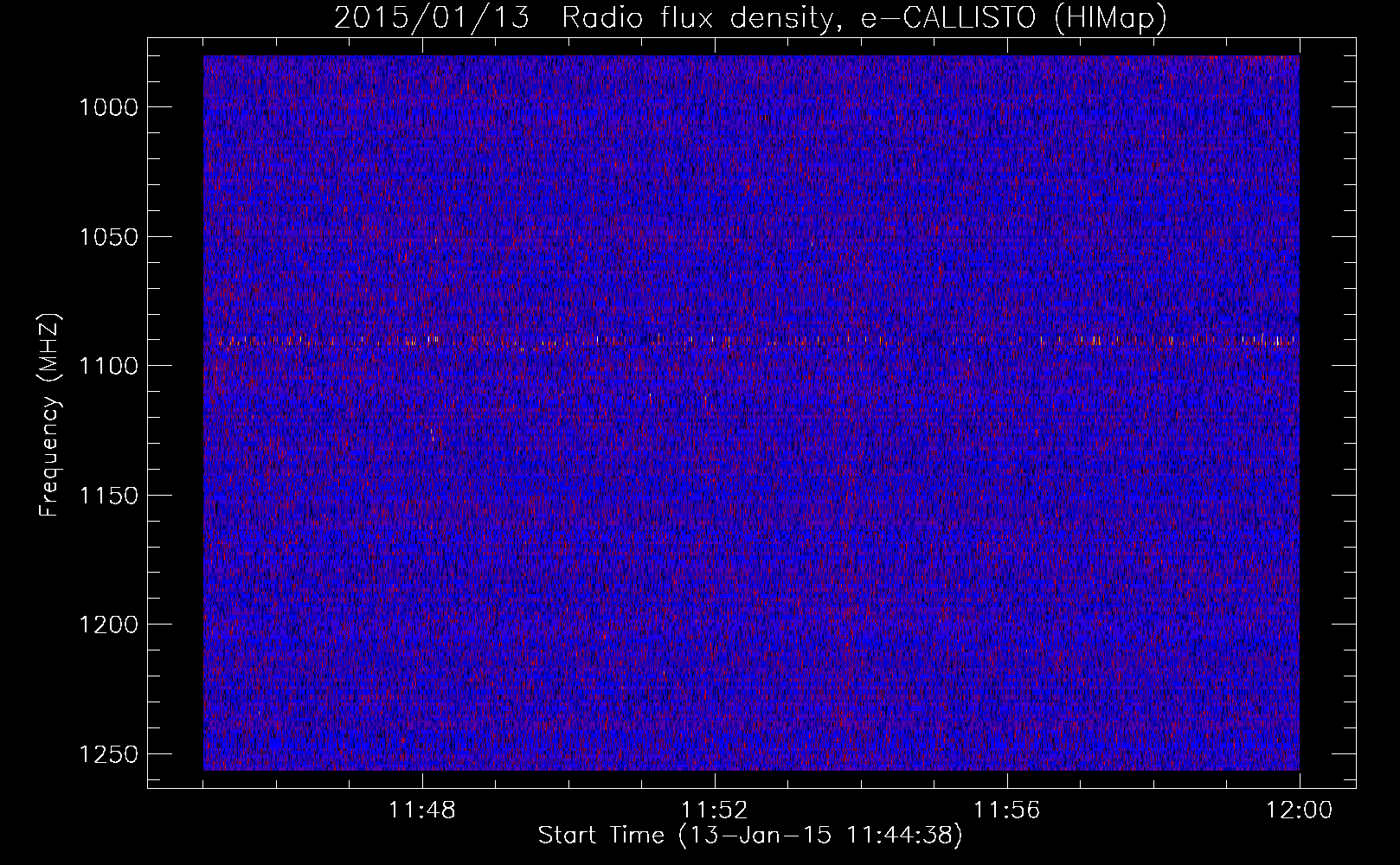Select the 'Frequency (MHZ)' y-axis label
This screenshot has width=1400, height=865.
coord(49,415)
